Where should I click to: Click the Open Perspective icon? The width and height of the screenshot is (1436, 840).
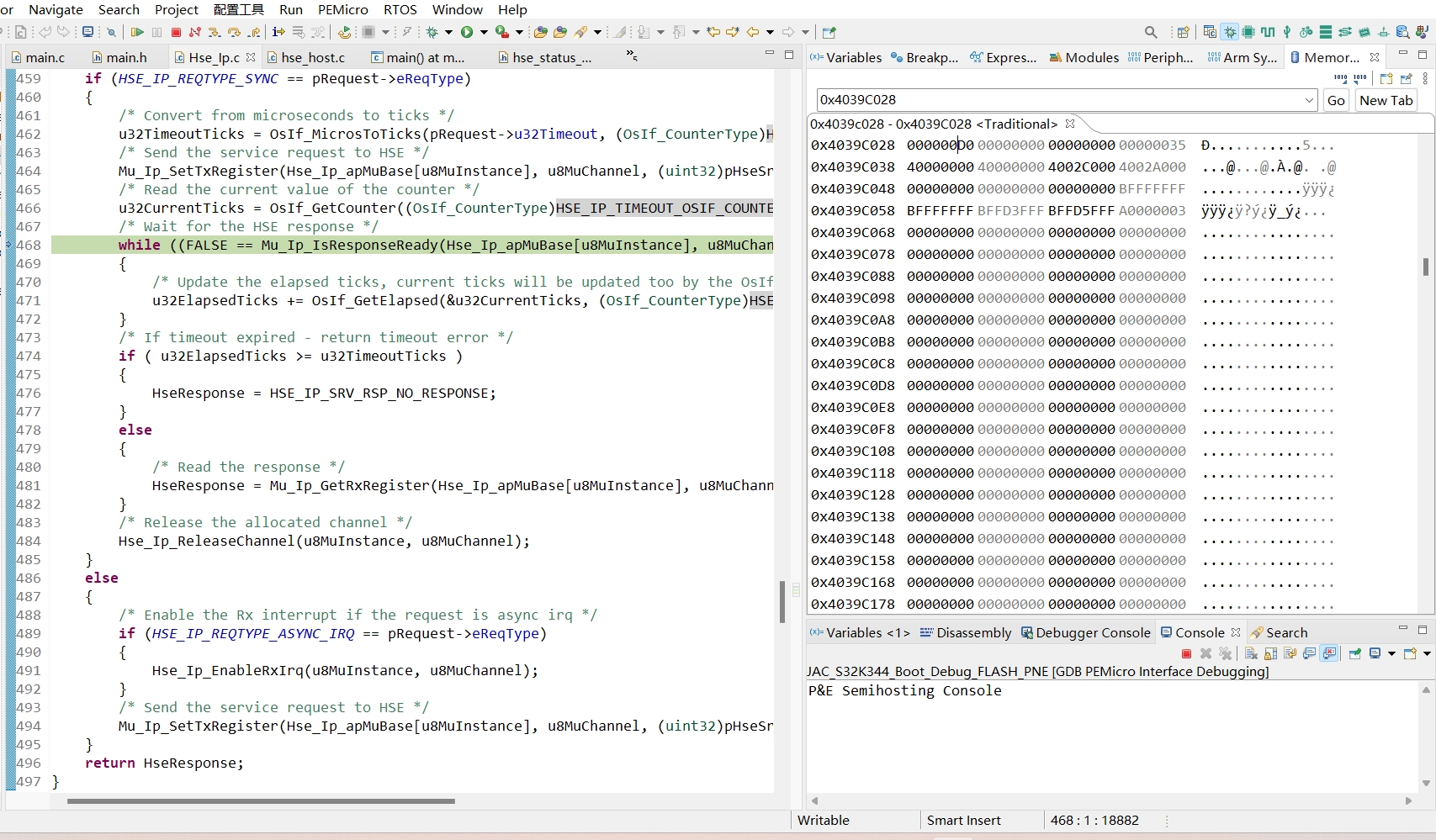(x=1184, y=32)
